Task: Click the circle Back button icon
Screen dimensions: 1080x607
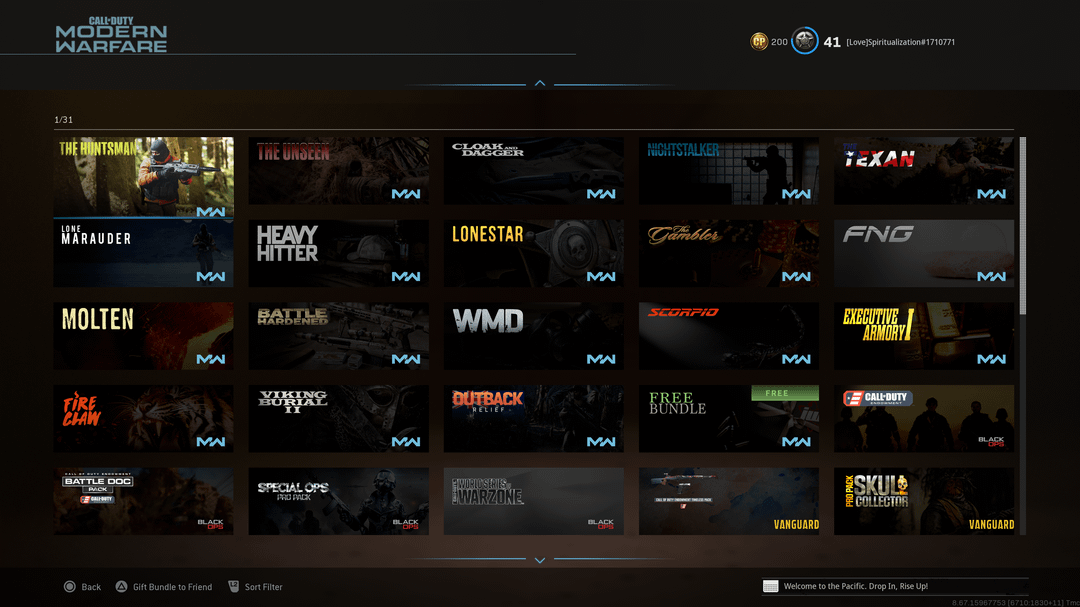Action: coord(70,587)
